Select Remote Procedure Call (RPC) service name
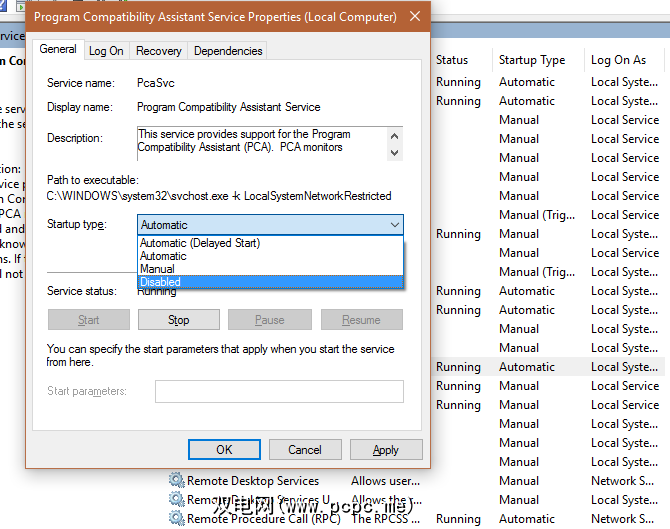The width and height of the screenshot is (670, 529). (x=264, y=519)
